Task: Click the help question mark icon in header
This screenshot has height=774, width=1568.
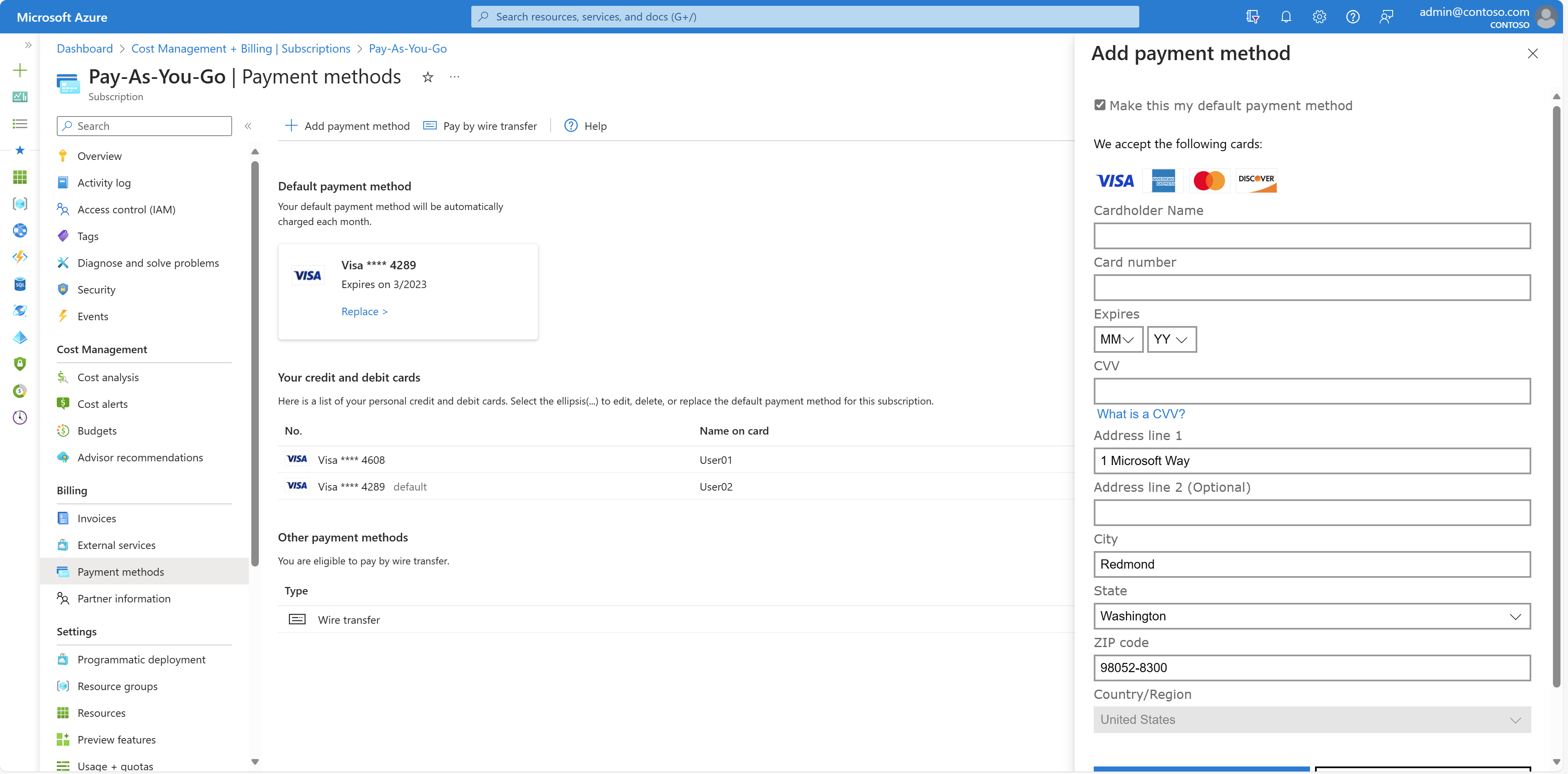Action: coord(1353,16)
